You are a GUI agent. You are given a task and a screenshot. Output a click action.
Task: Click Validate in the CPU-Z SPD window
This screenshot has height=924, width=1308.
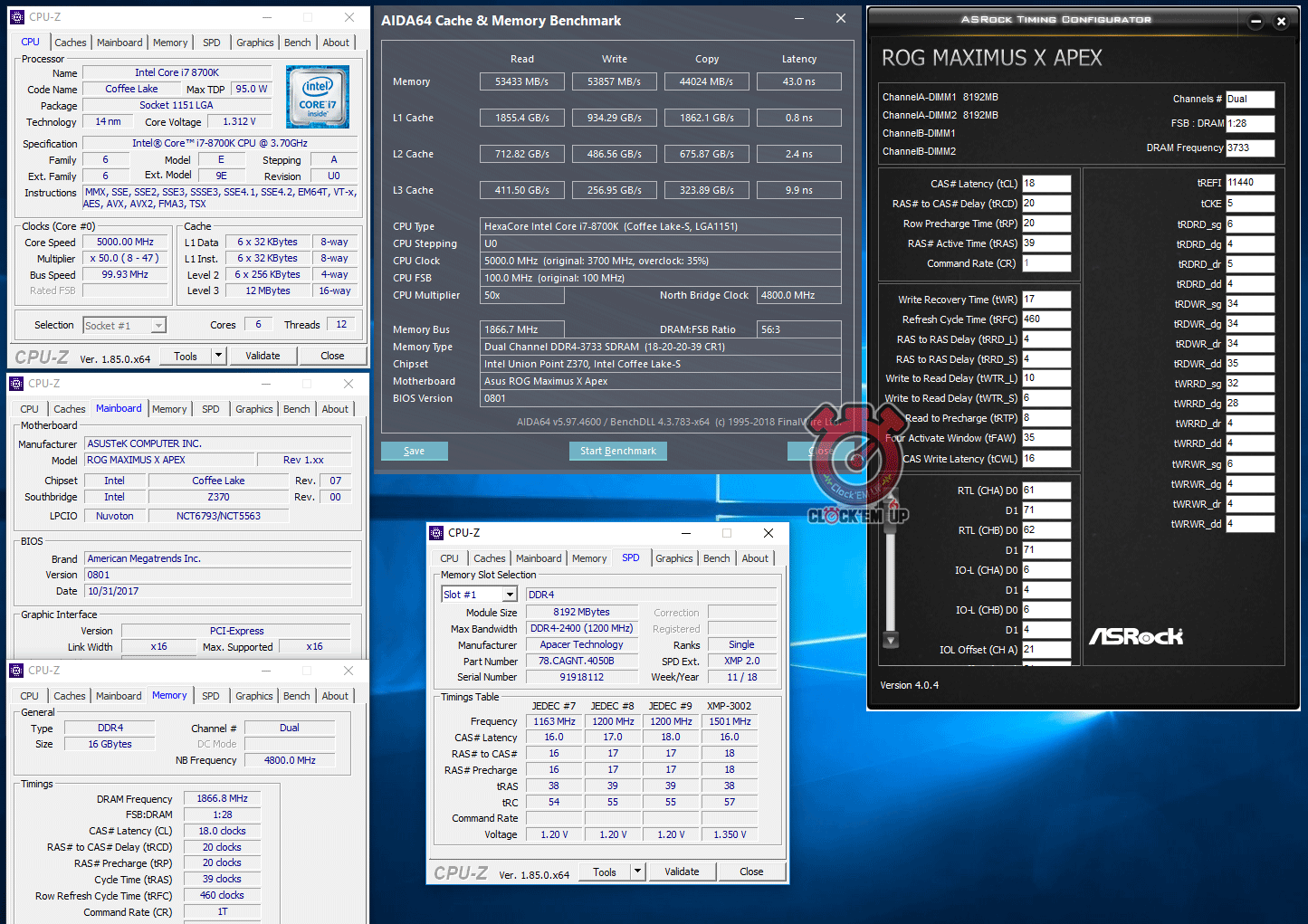pyautogui.click(x=682, y=872)
